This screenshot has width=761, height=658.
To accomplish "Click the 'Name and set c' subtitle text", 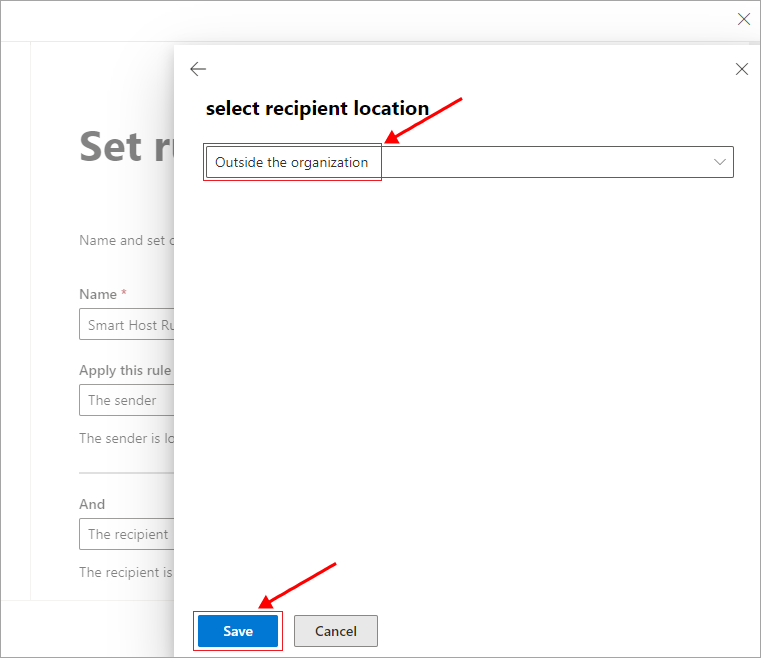I will pyautogui.click(x=126, y=240).
